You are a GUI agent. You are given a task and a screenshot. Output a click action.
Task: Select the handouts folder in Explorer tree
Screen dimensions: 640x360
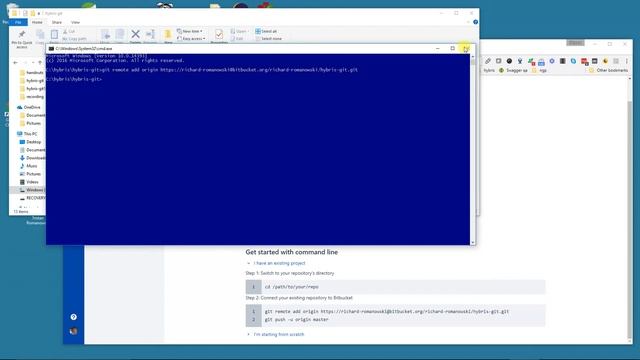coord(32,73)
